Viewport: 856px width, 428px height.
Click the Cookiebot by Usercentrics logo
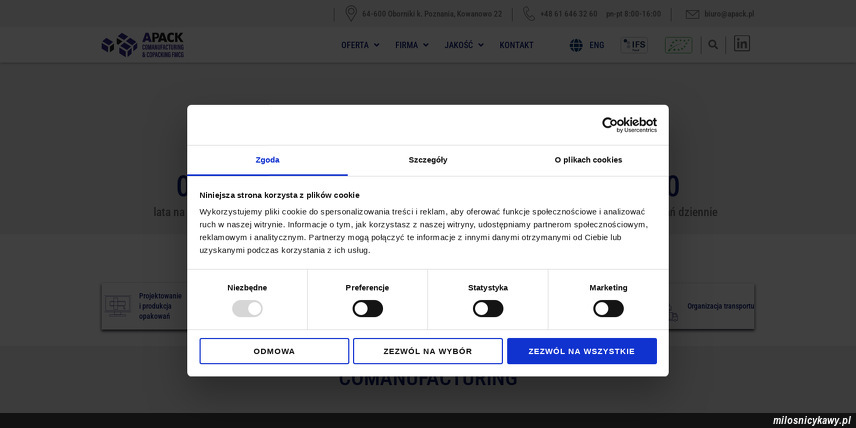(x=629, y=125)
